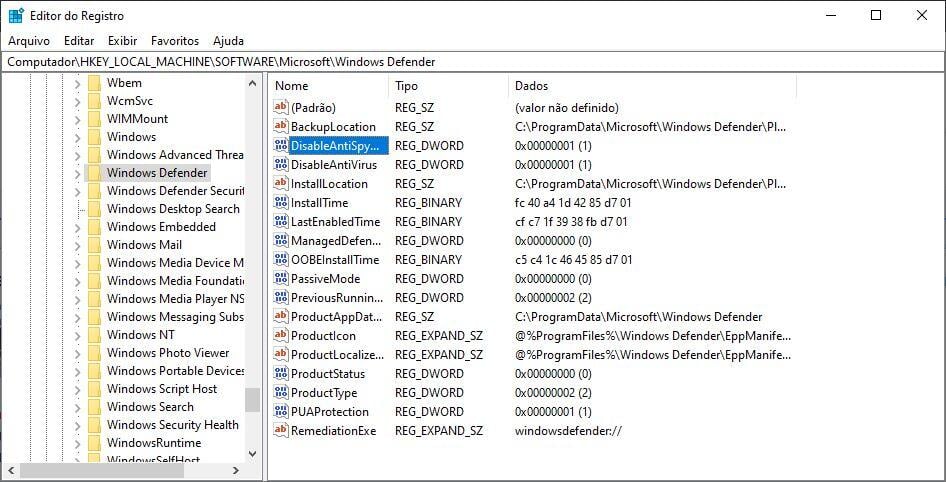
Task: Click the Windows NT folder icon
Action: pos(94,334)
